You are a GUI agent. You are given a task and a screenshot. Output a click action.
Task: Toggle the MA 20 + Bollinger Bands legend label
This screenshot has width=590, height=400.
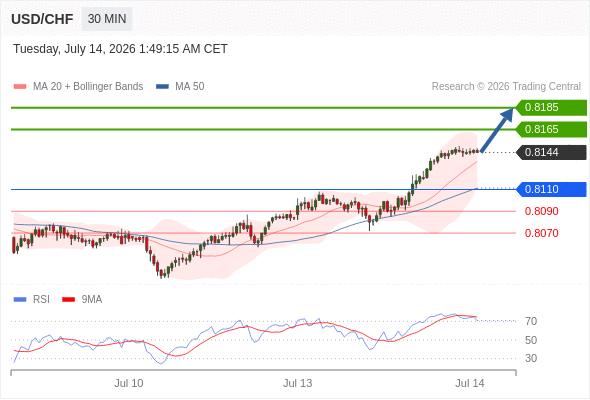pos(88,87)
